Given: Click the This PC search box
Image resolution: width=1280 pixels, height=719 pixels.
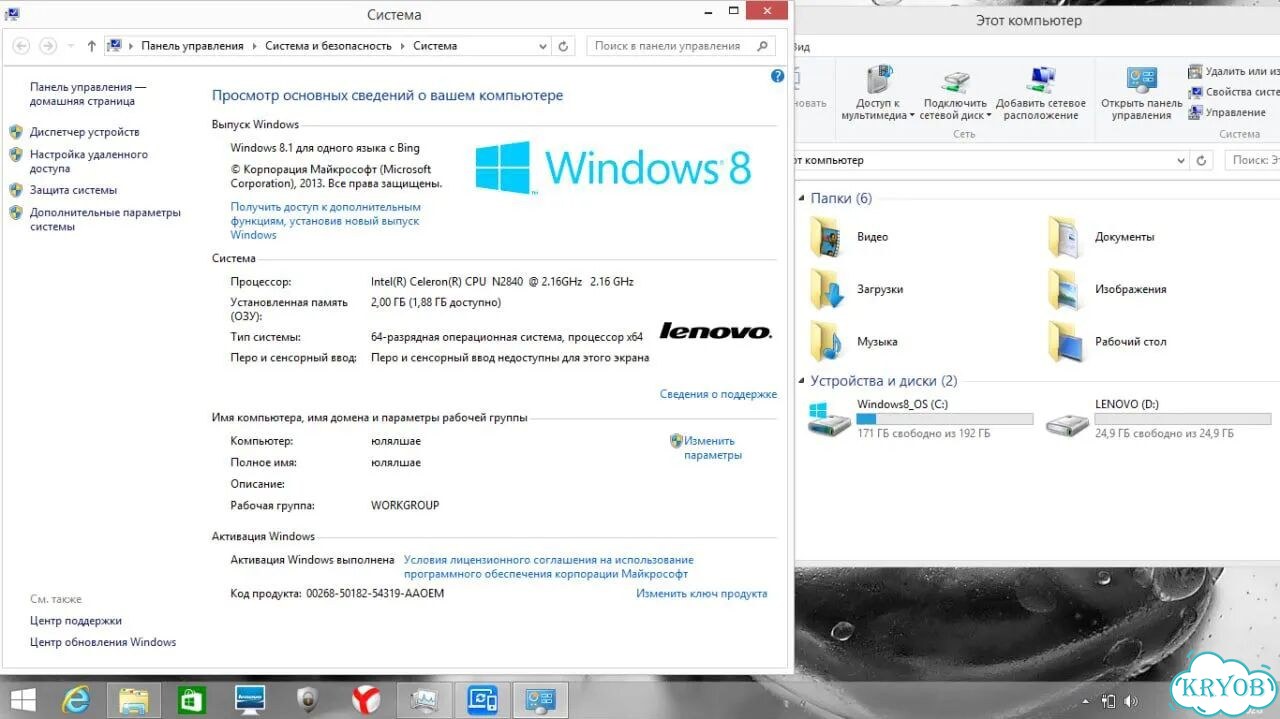Looking at the screenshot, I should pos(1252,160).
